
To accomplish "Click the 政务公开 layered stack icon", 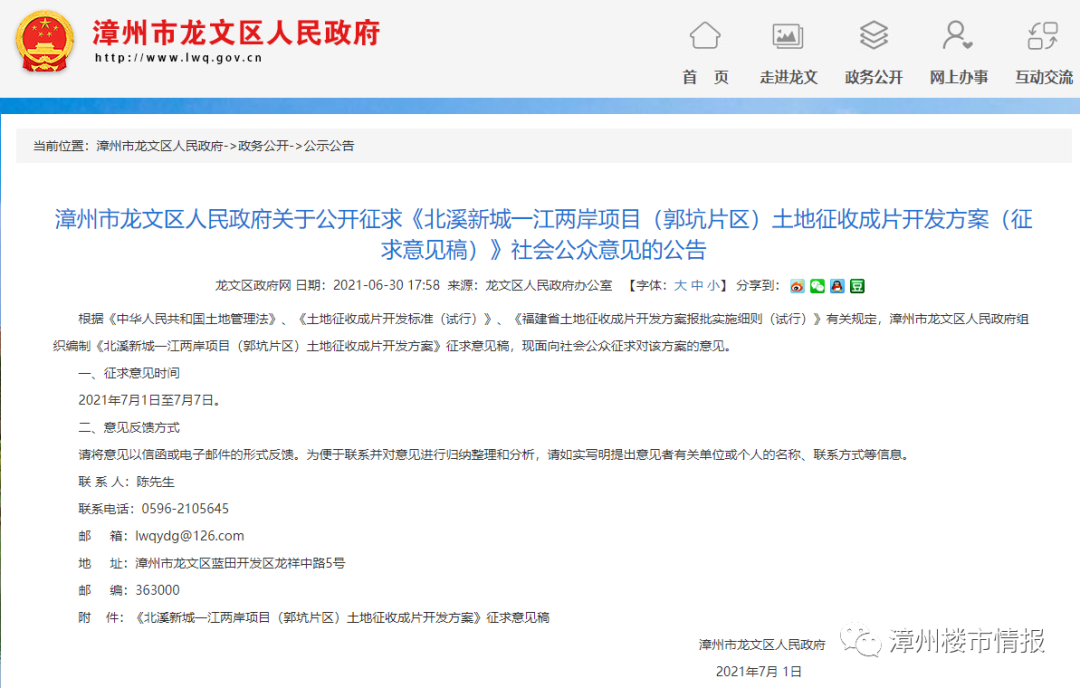I will coord(873,36).
